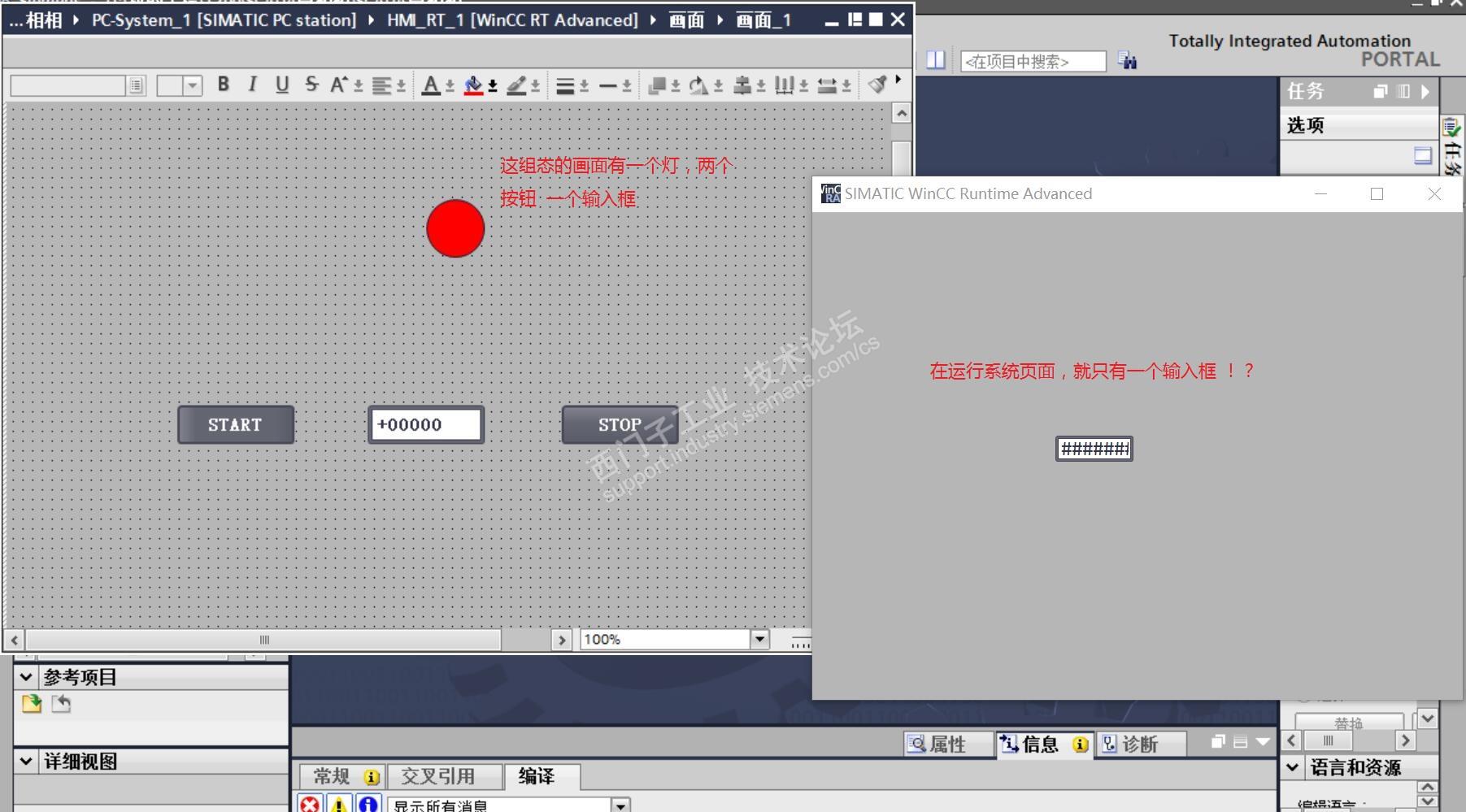
Task: Click the right scroll arrow of editor
Action: 561,640
